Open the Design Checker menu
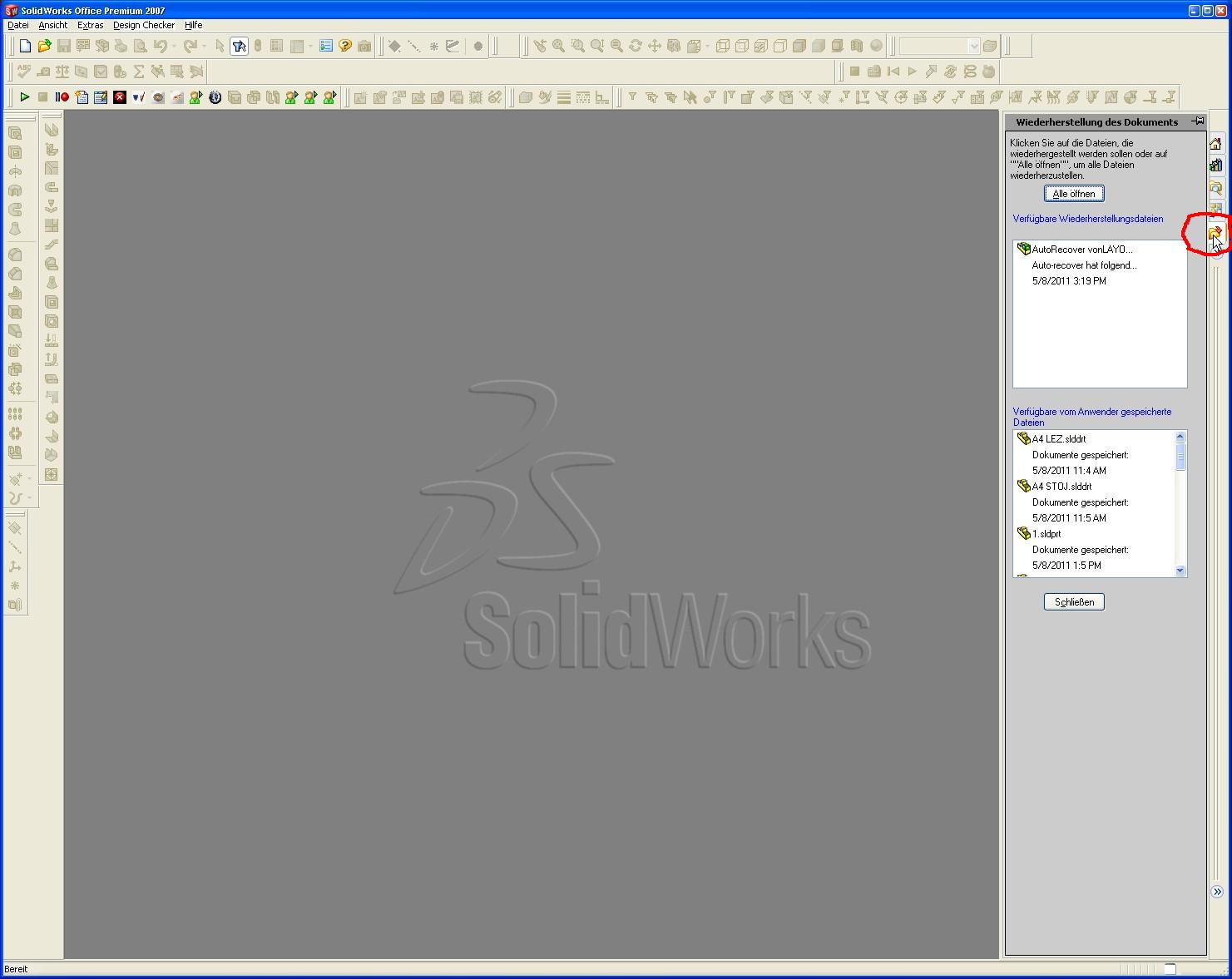Screen dimensions: 1232x979 (x=144, y=25)
